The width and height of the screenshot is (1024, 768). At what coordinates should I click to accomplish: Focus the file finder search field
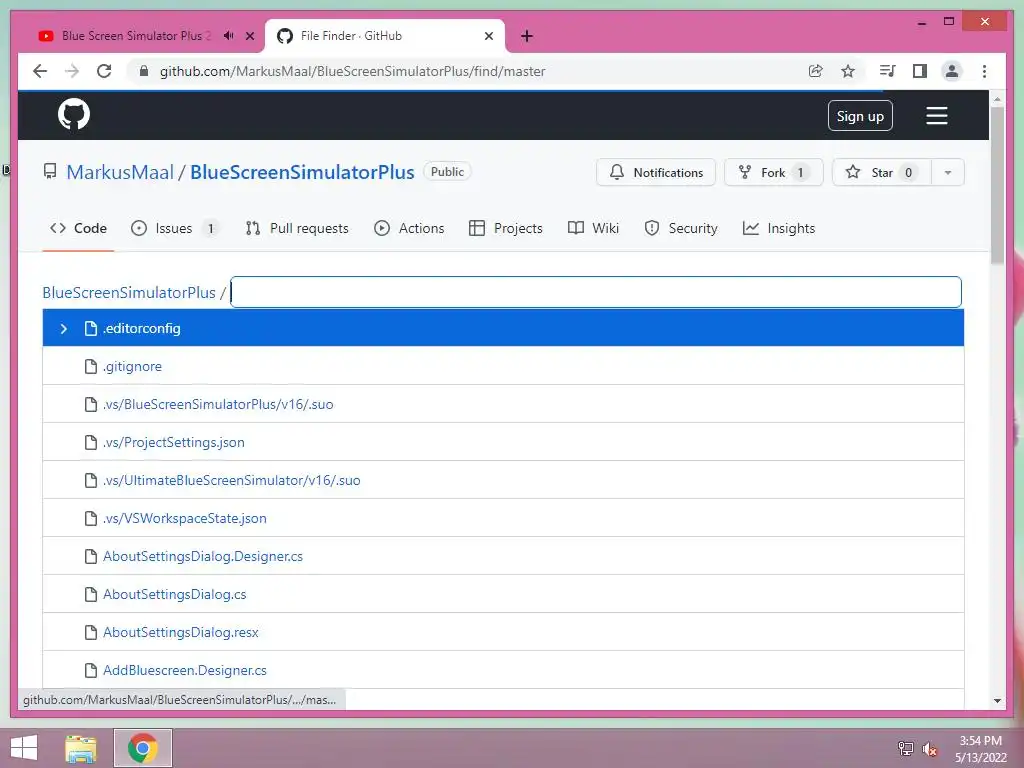[x=596, y=292]
